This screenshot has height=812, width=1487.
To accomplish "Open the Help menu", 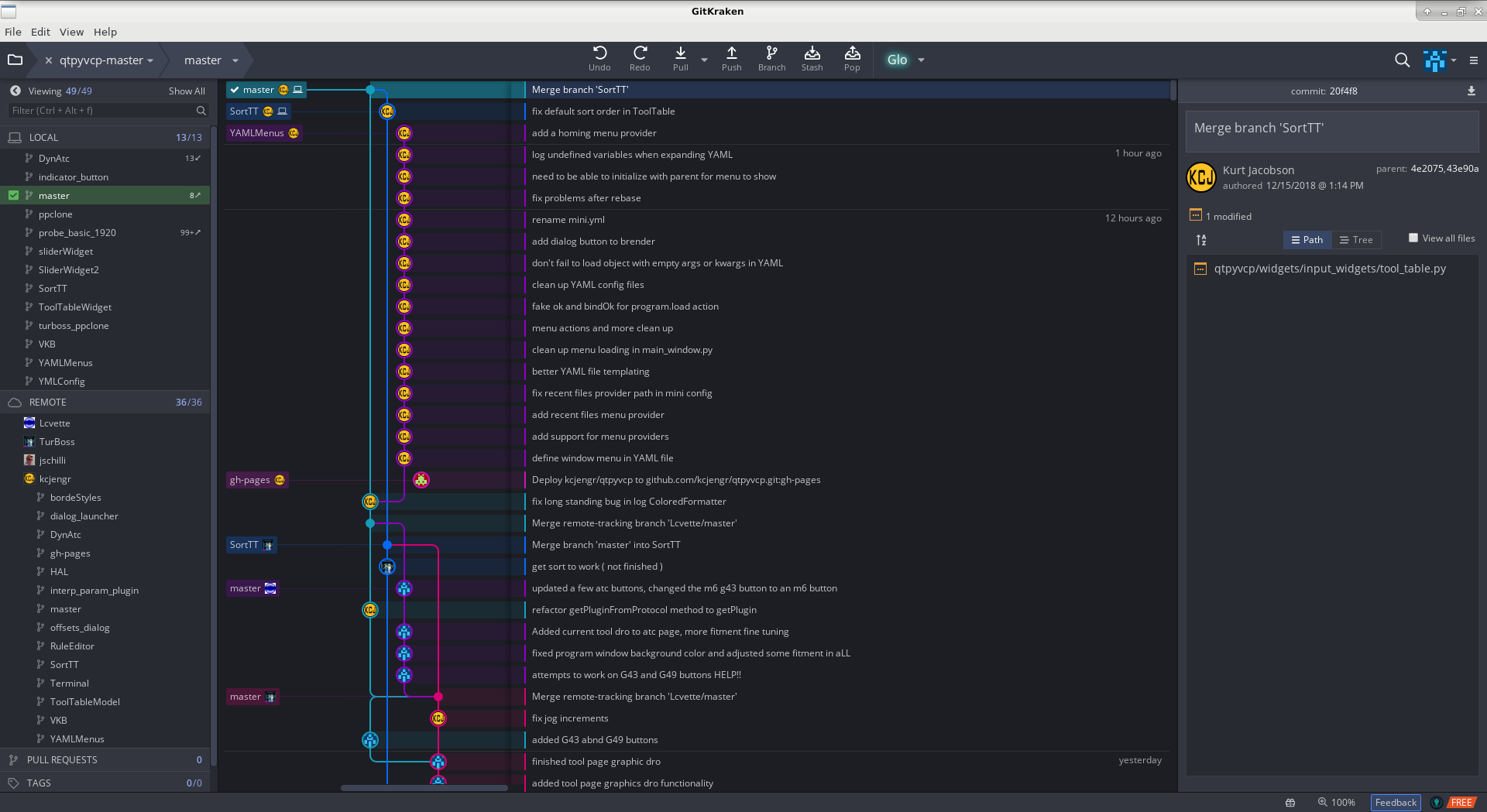I will 105,32.
